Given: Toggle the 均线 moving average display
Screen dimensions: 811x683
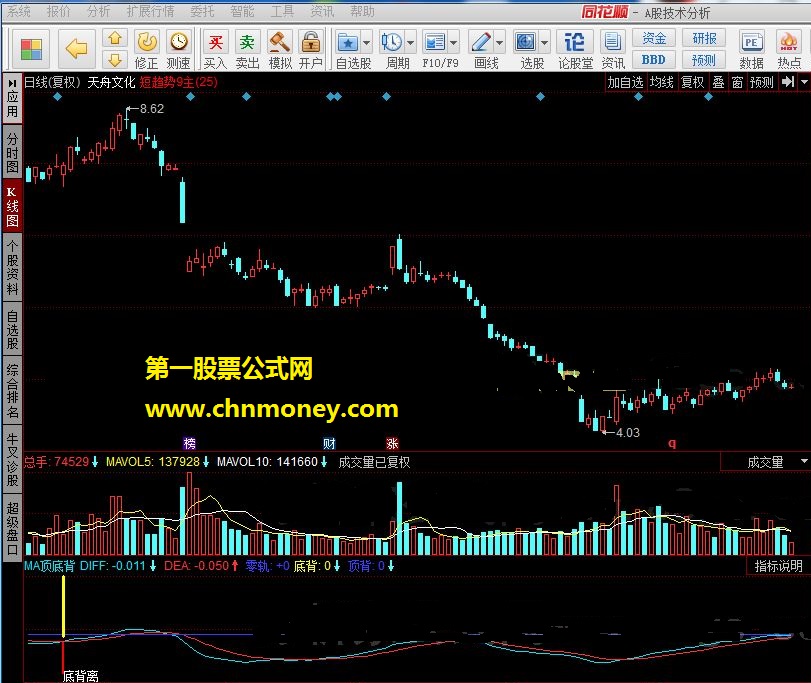Looking at the screenshot, I should [662, 82].
